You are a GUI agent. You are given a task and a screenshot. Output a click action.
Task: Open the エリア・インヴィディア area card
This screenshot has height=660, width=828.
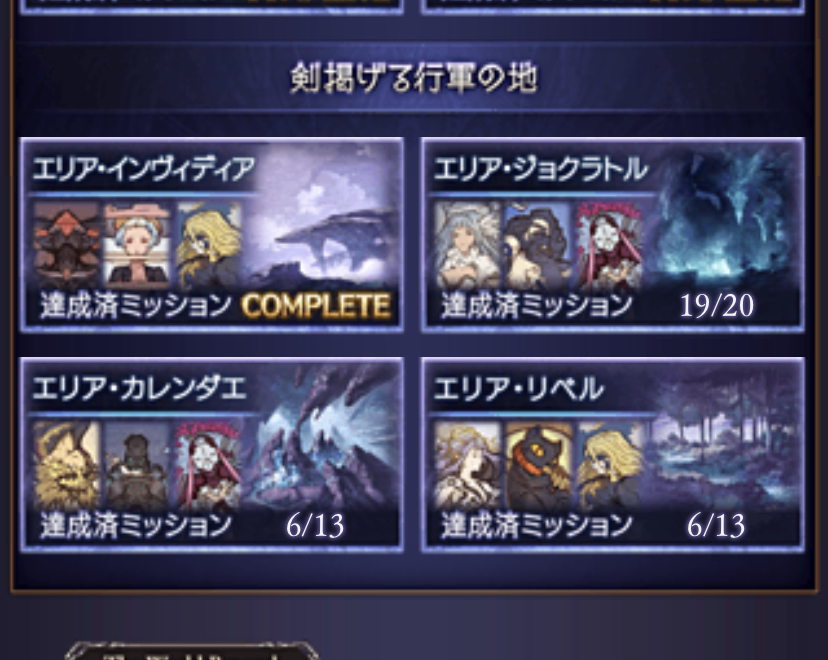point(212,235)
